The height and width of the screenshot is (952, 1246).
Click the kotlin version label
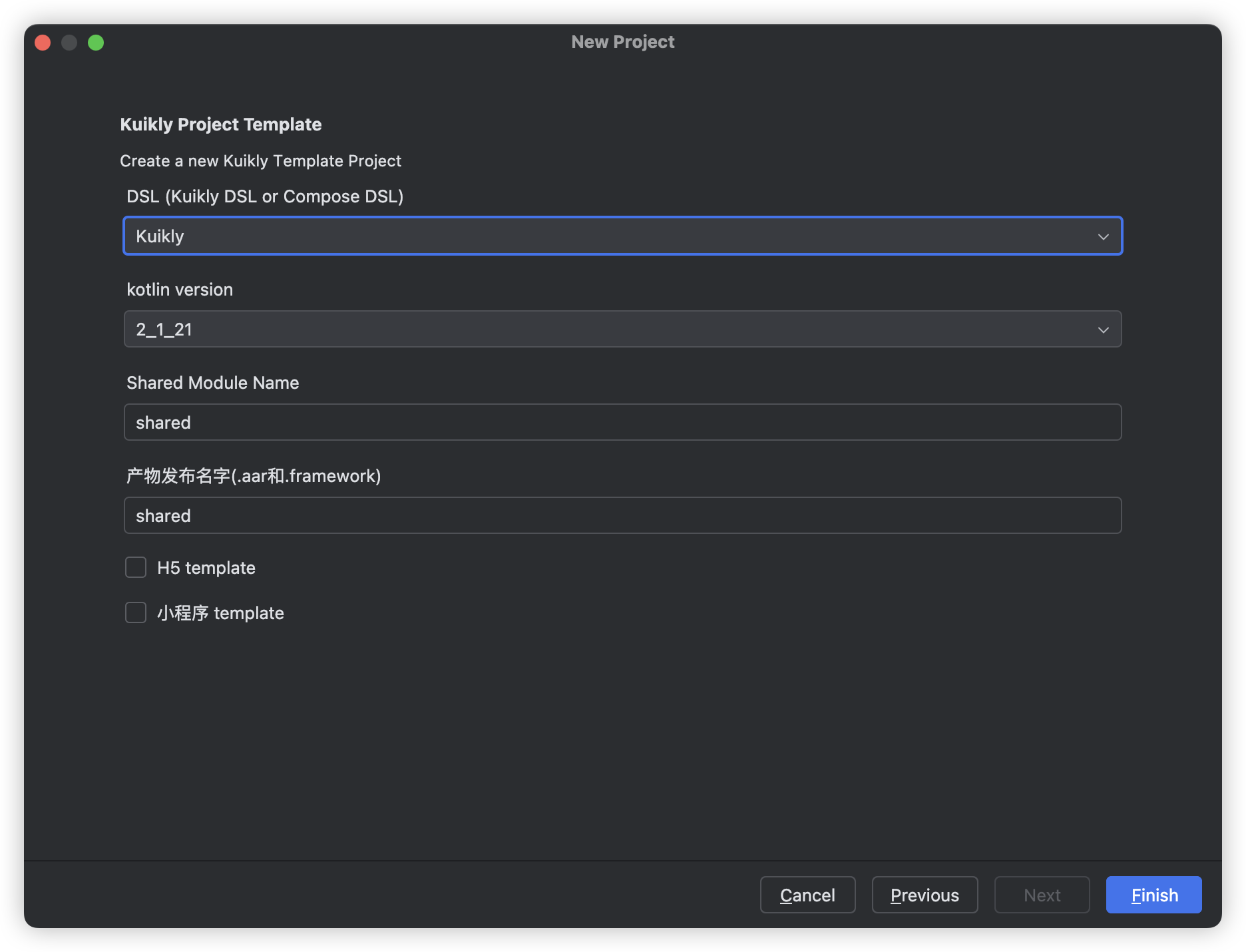pos(180,290)
